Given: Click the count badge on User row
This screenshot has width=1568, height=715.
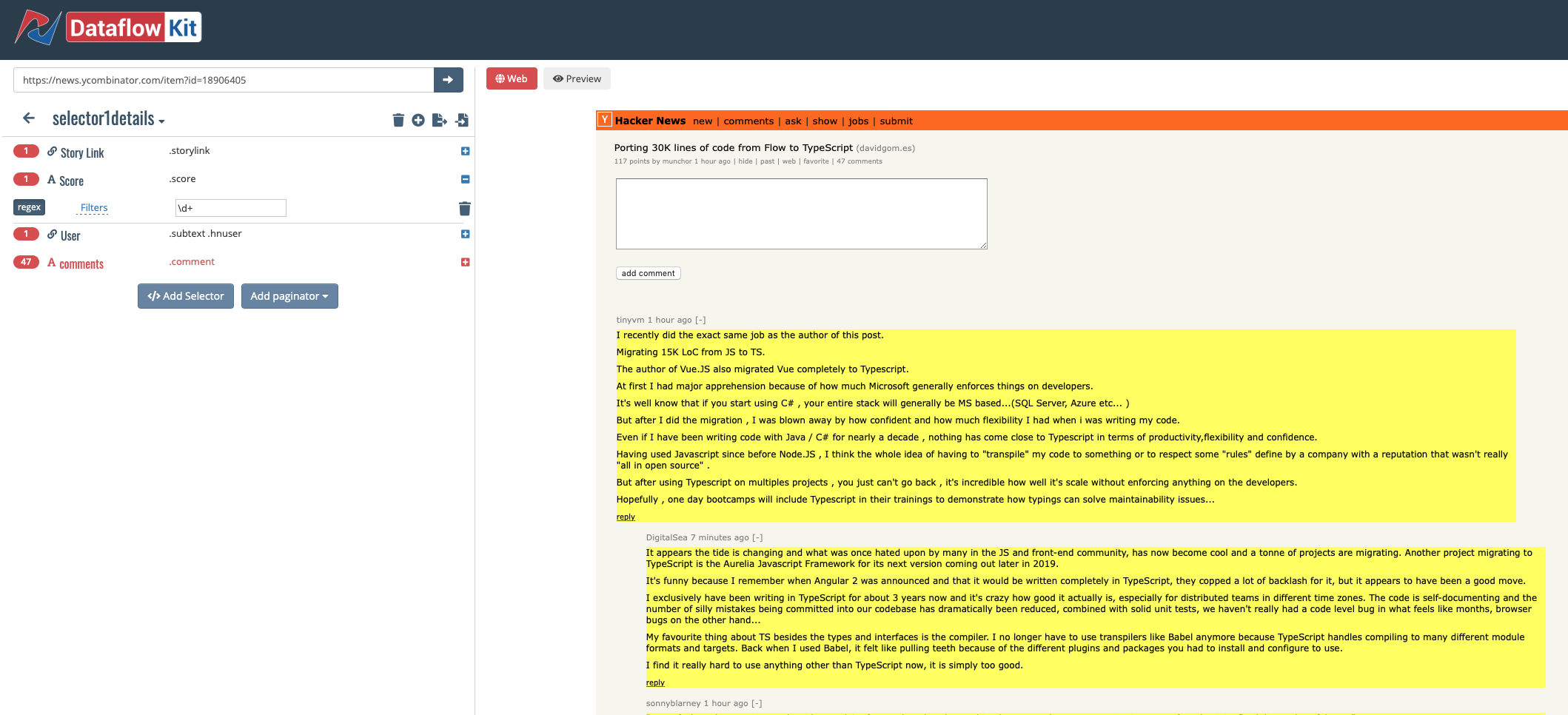Looking at the screenshot, I should pos(26,234).
